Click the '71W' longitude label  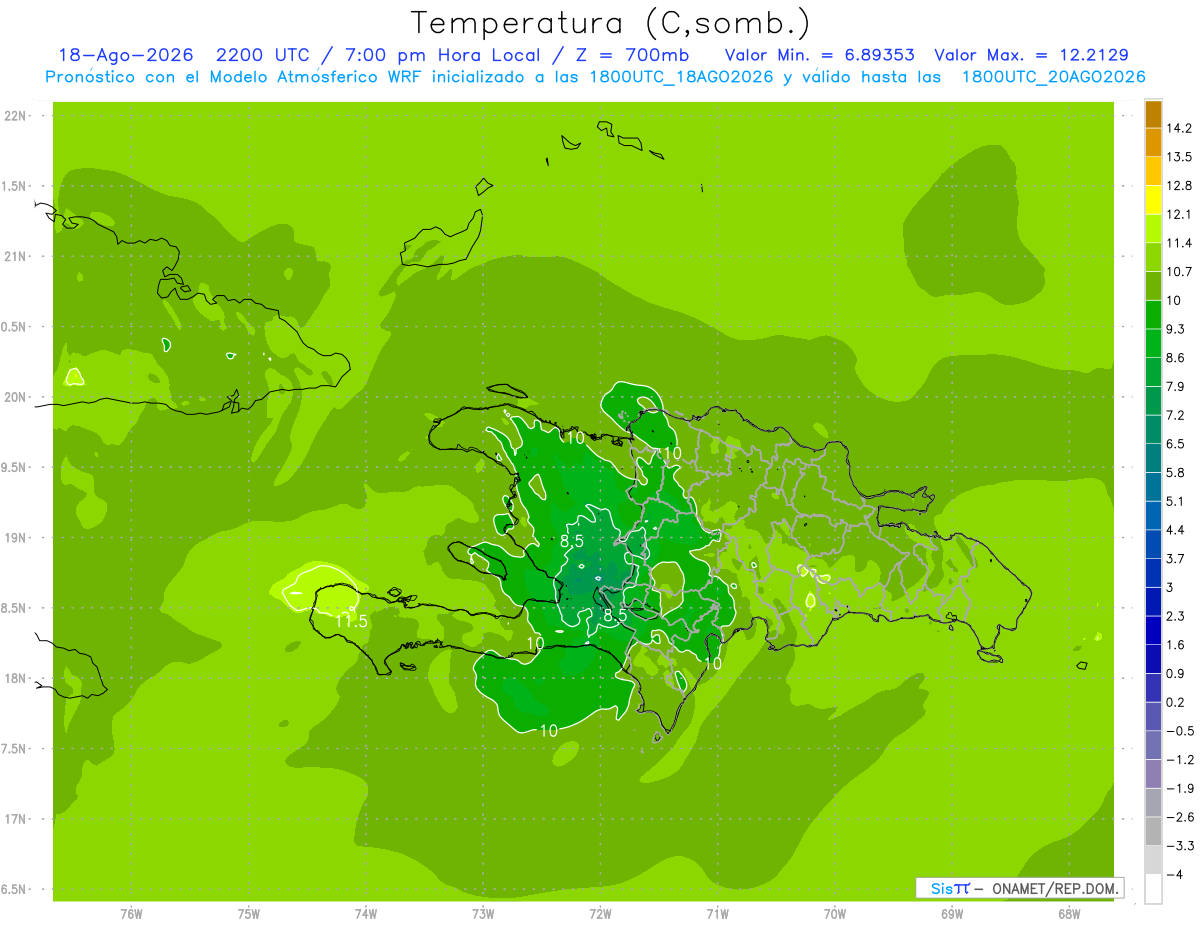(x=717, y=914)
